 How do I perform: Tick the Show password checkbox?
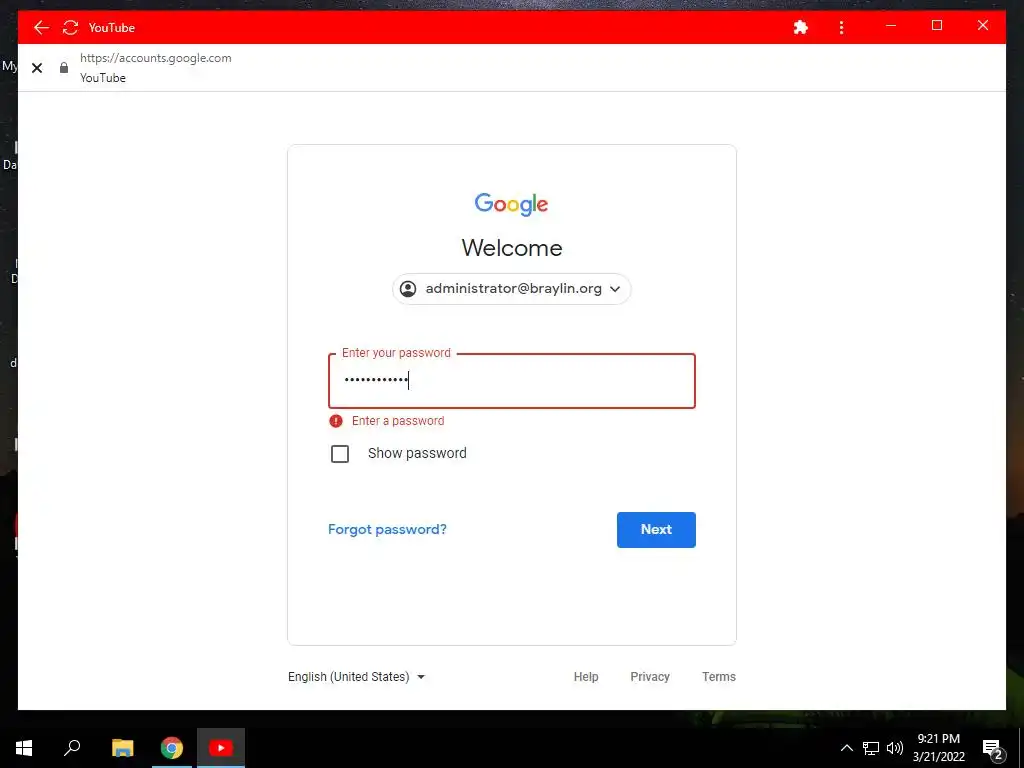click(340, 454)
